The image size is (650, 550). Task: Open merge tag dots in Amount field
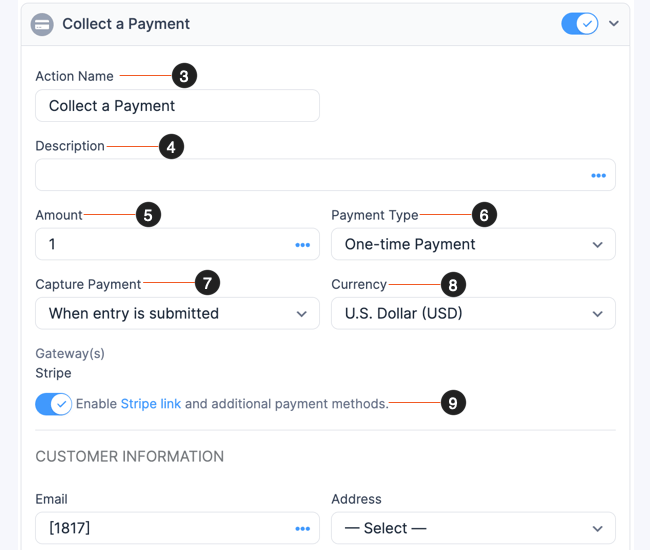[302, 245]
